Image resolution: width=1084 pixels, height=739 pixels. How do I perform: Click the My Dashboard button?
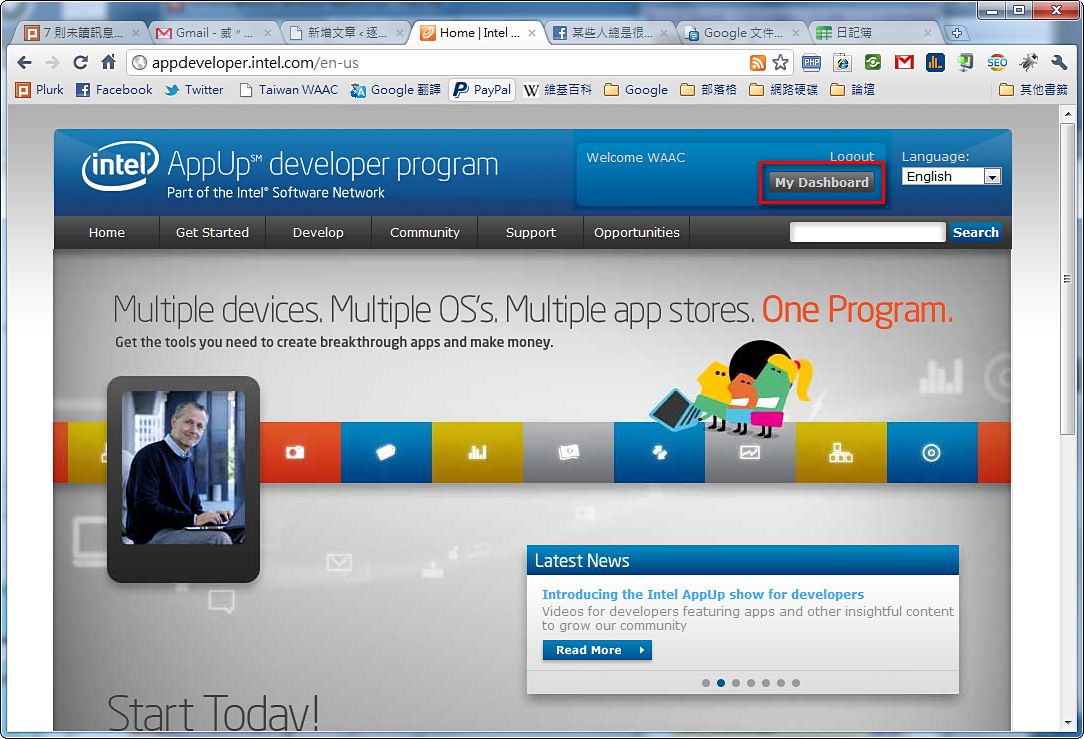pos(821,183)
